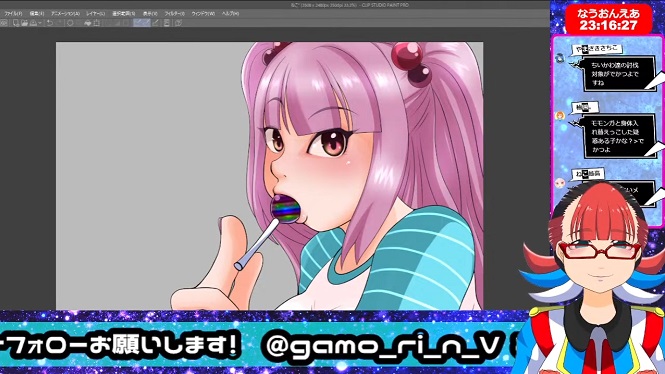Open the ウィンドウ (Window) menu
The image size is (665, 374).
pos(203,14)
